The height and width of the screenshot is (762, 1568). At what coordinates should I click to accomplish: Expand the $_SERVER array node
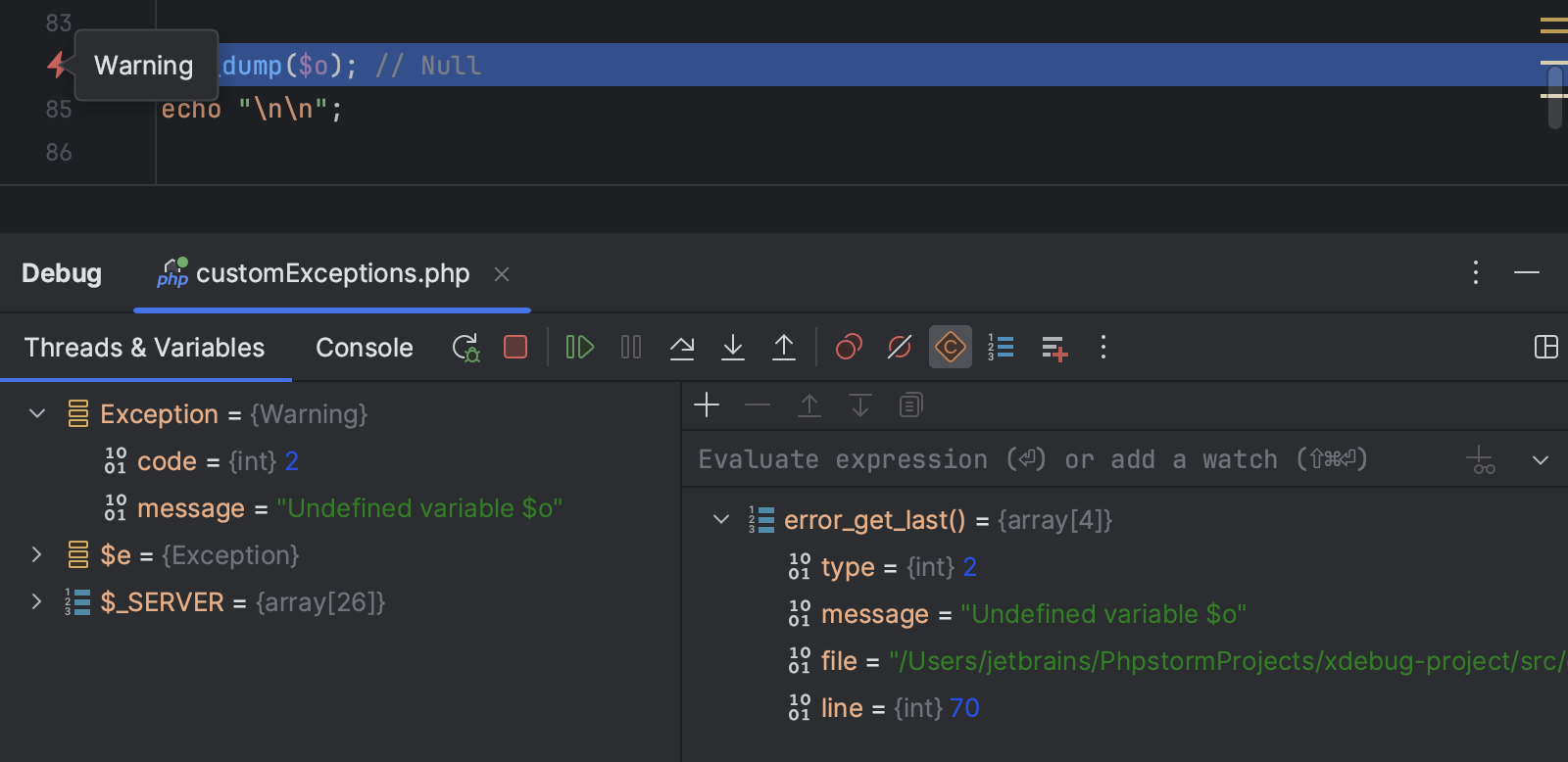(37, 602)
